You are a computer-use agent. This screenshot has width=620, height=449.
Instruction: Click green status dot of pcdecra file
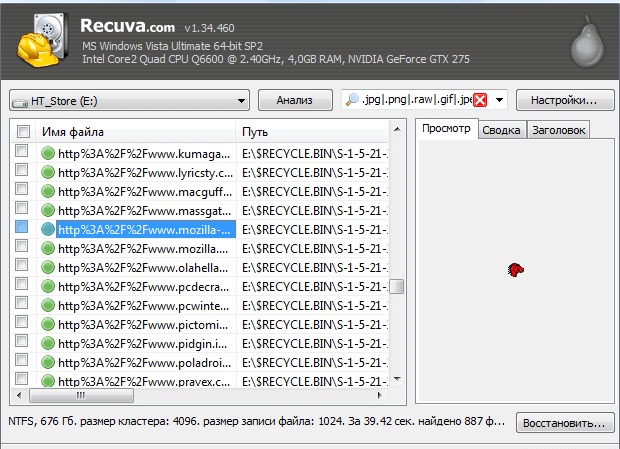48,286
